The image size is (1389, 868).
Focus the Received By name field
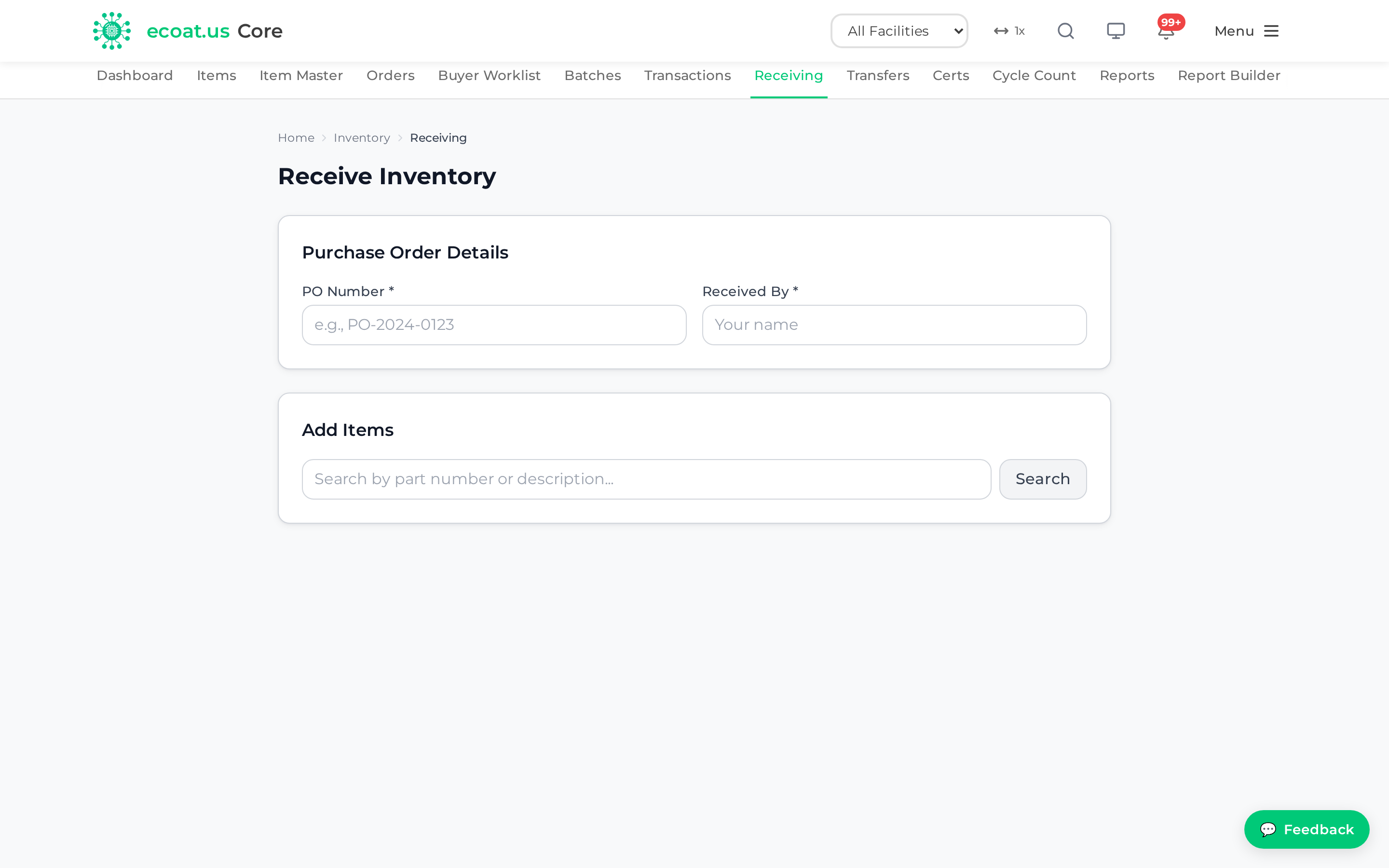coord(894,325)
